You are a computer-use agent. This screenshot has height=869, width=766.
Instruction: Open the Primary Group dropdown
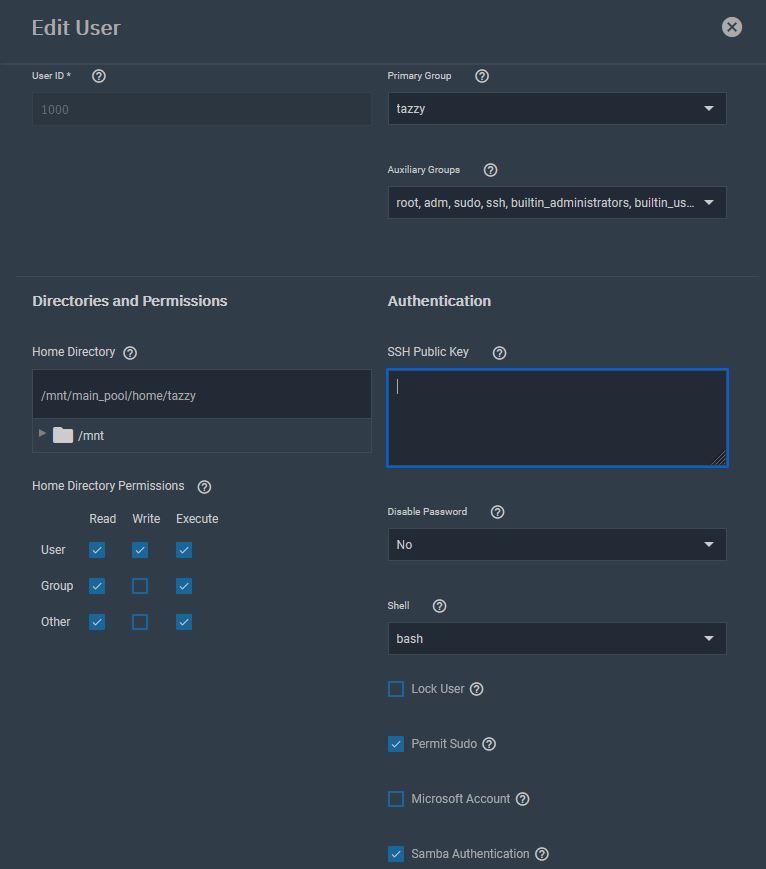pyautogui.click(x=556, y=109)
